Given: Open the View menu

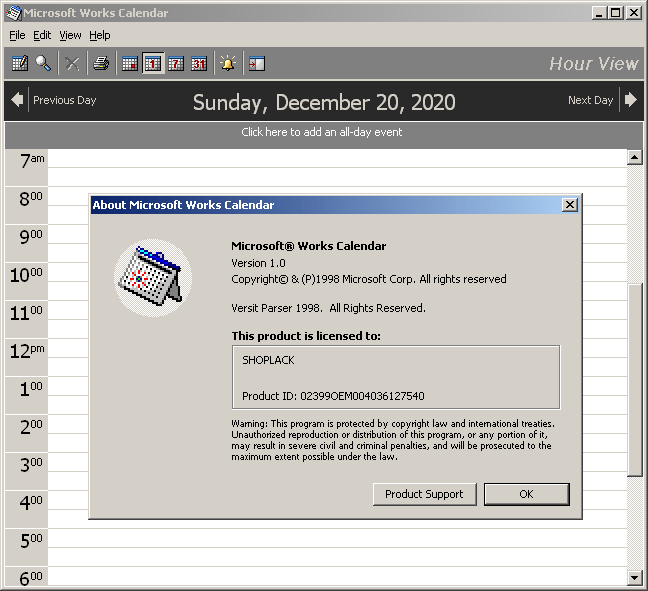Looking at the screenshot, I should (70, 36).
